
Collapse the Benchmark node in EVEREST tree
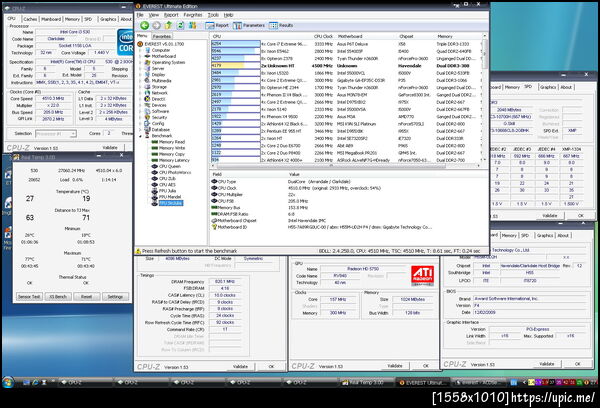(140, 136)
